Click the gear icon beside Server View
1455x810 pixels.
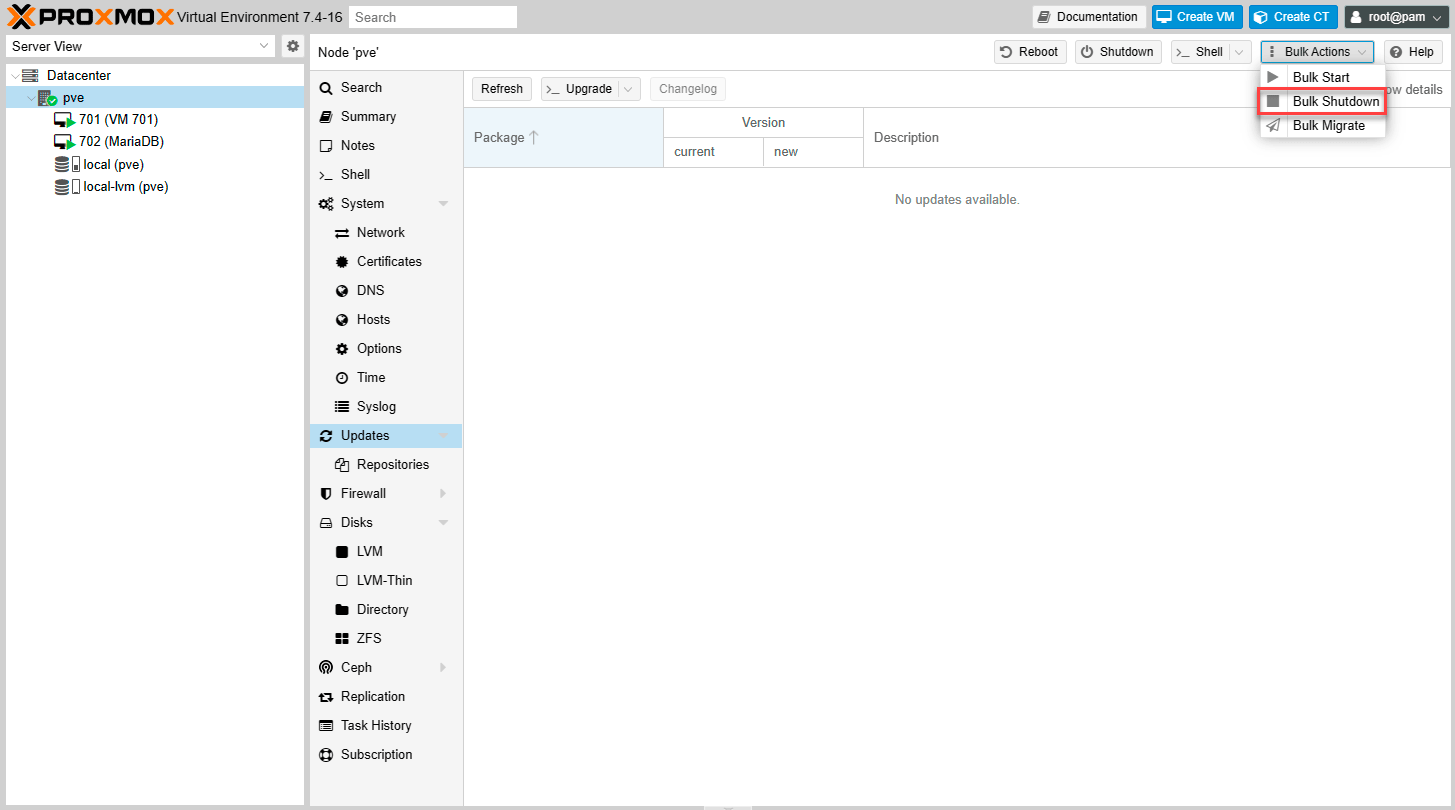click(x=292, y=46)
